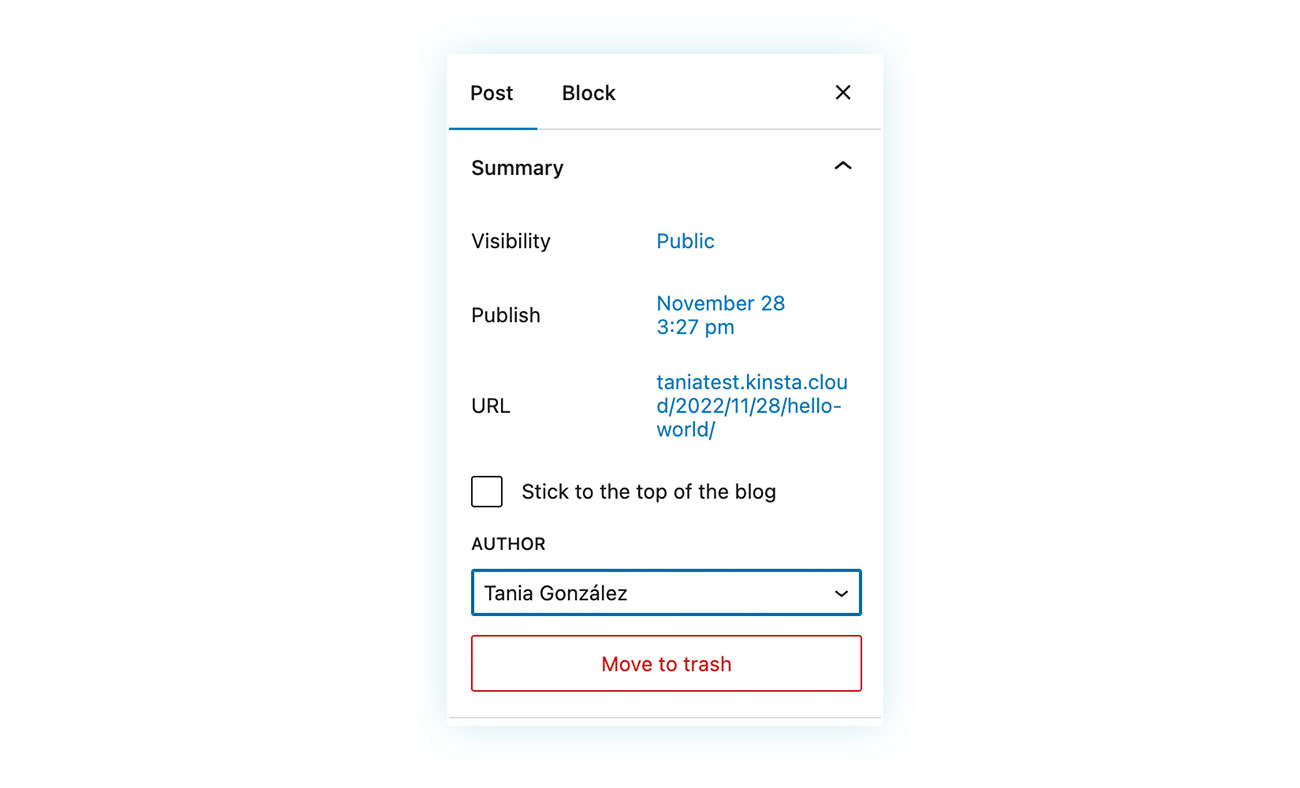1300x788 pixels.
Task: Collapse the Summary panel using the chevron
Action: pyautogui.click(x=843, y=166)
